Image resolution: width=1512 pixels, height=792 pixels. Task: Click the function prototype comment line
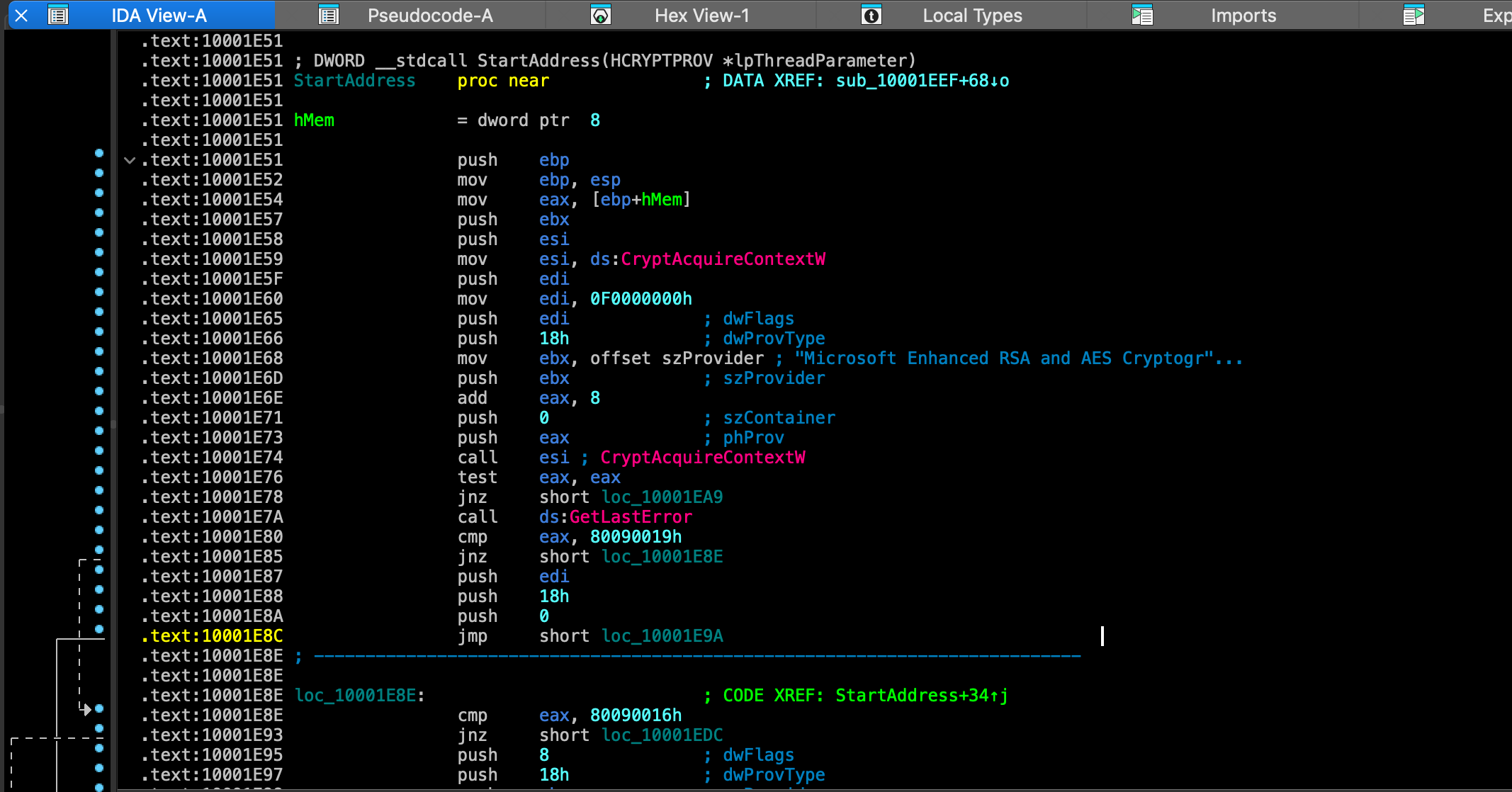(x=605, y=61)
